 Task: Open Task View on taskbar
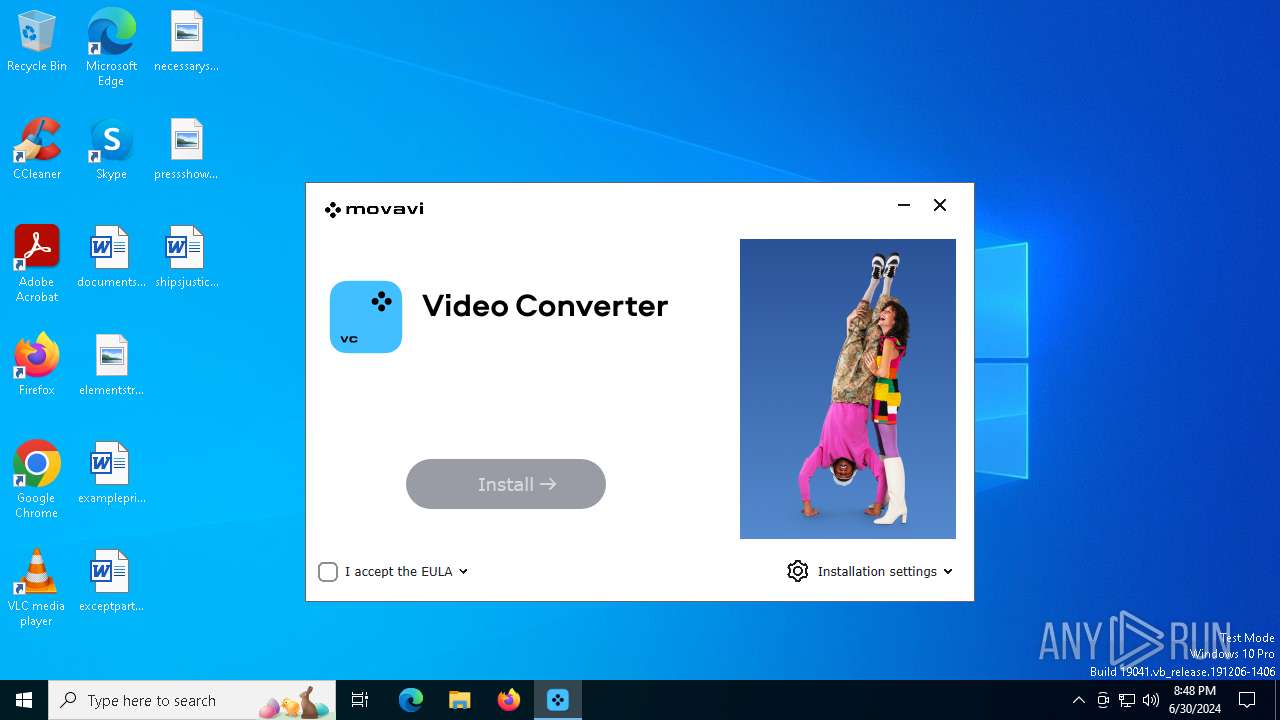tap(360, 700)
